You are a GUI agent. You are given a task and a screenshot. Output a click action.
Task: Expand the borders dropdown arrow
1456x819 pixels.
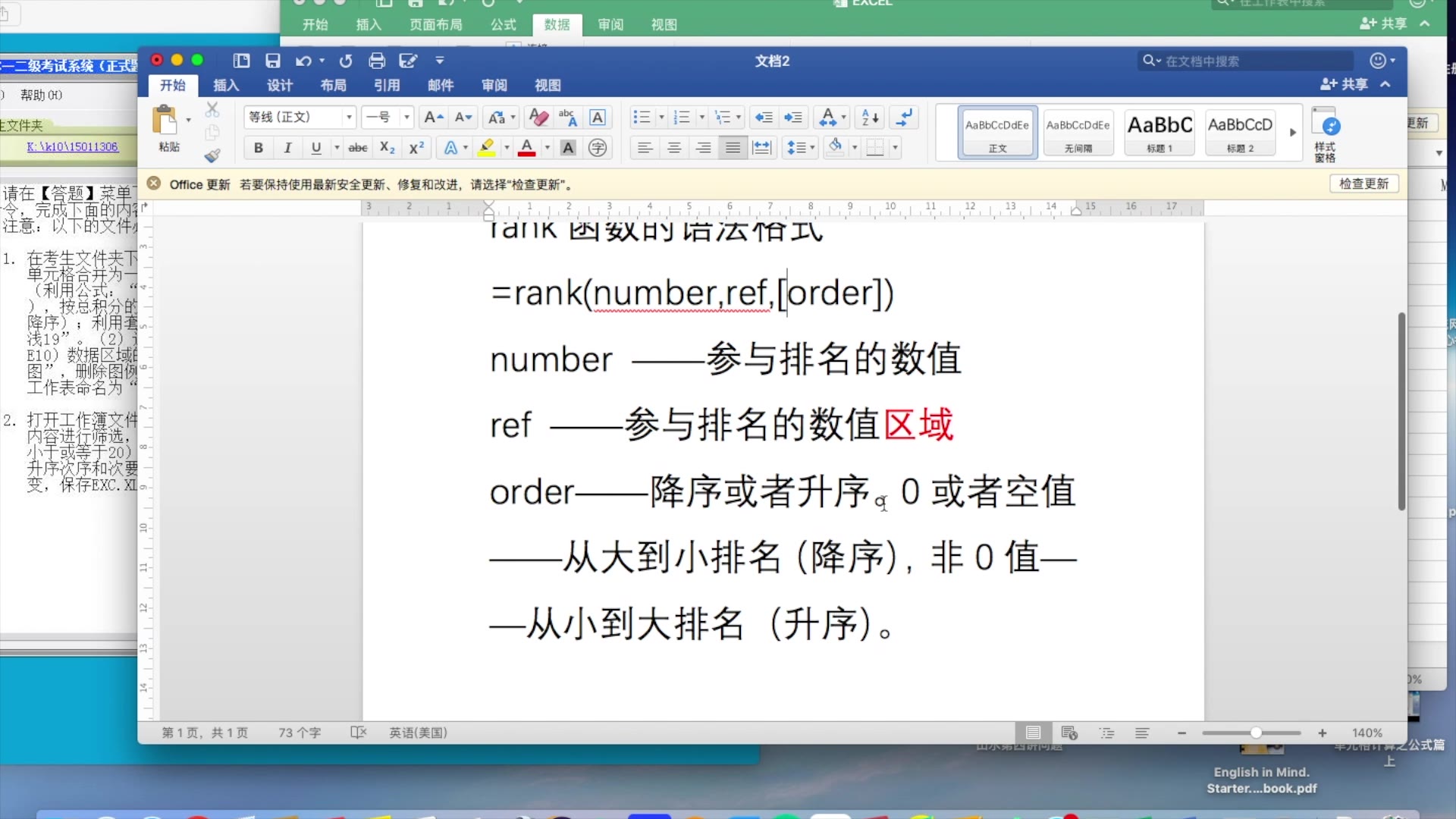click(x=896, y=148)
